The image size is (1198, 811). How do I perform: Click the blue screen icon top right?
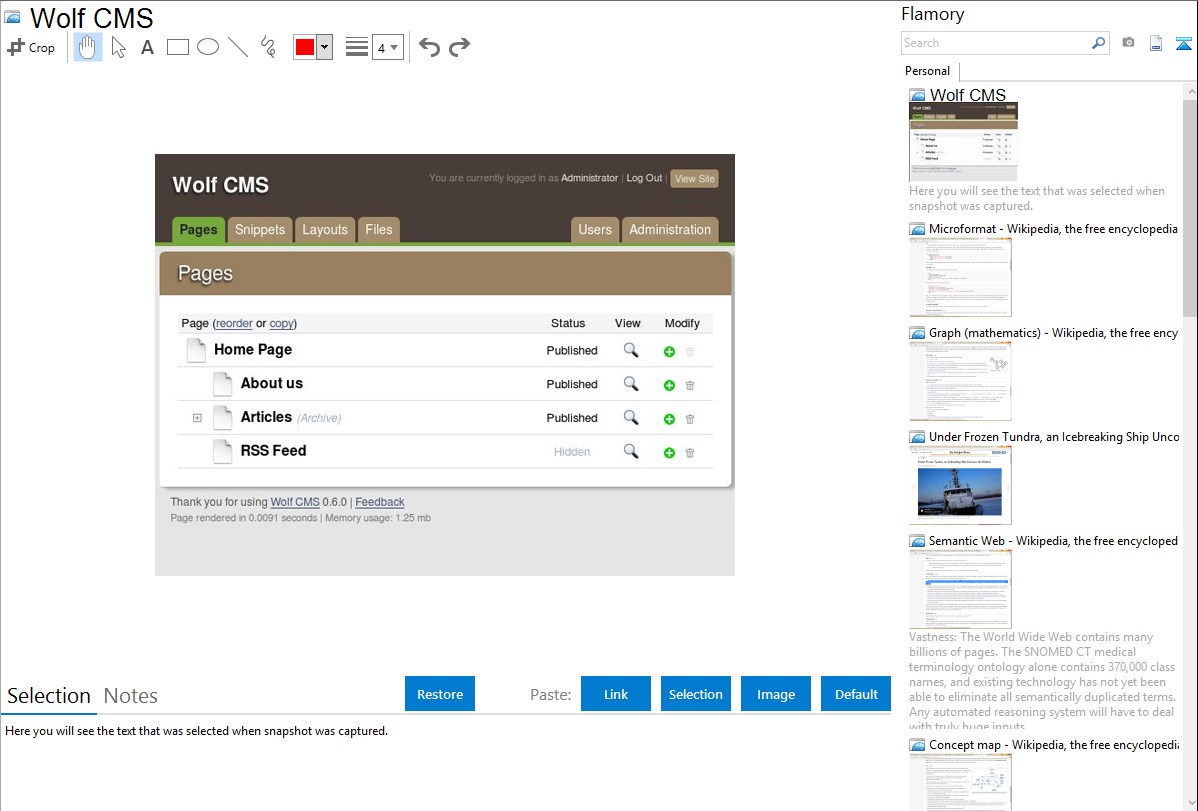coord(1183,44)
